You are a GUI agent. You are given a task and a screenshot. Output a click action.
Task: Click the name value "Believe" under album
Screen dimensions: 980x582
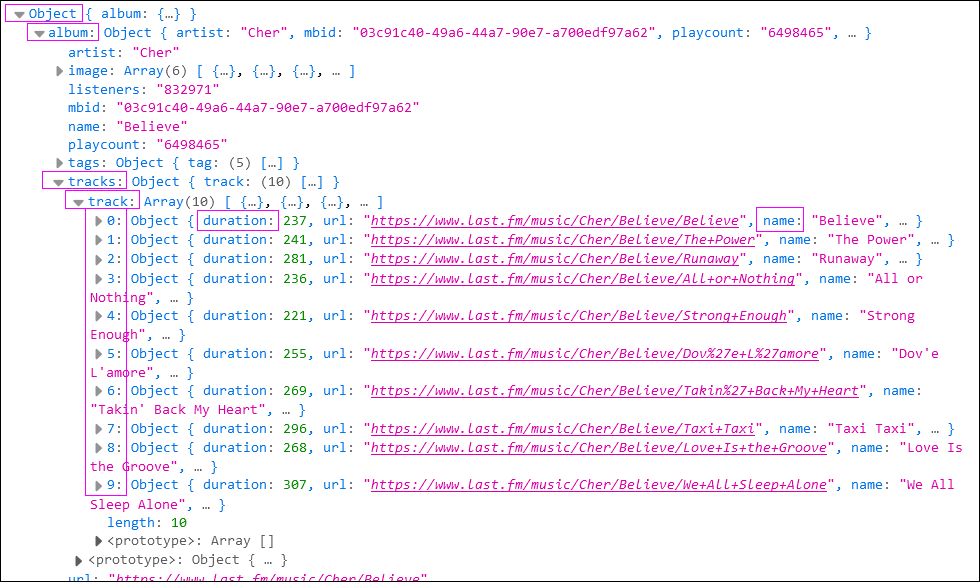152,126
